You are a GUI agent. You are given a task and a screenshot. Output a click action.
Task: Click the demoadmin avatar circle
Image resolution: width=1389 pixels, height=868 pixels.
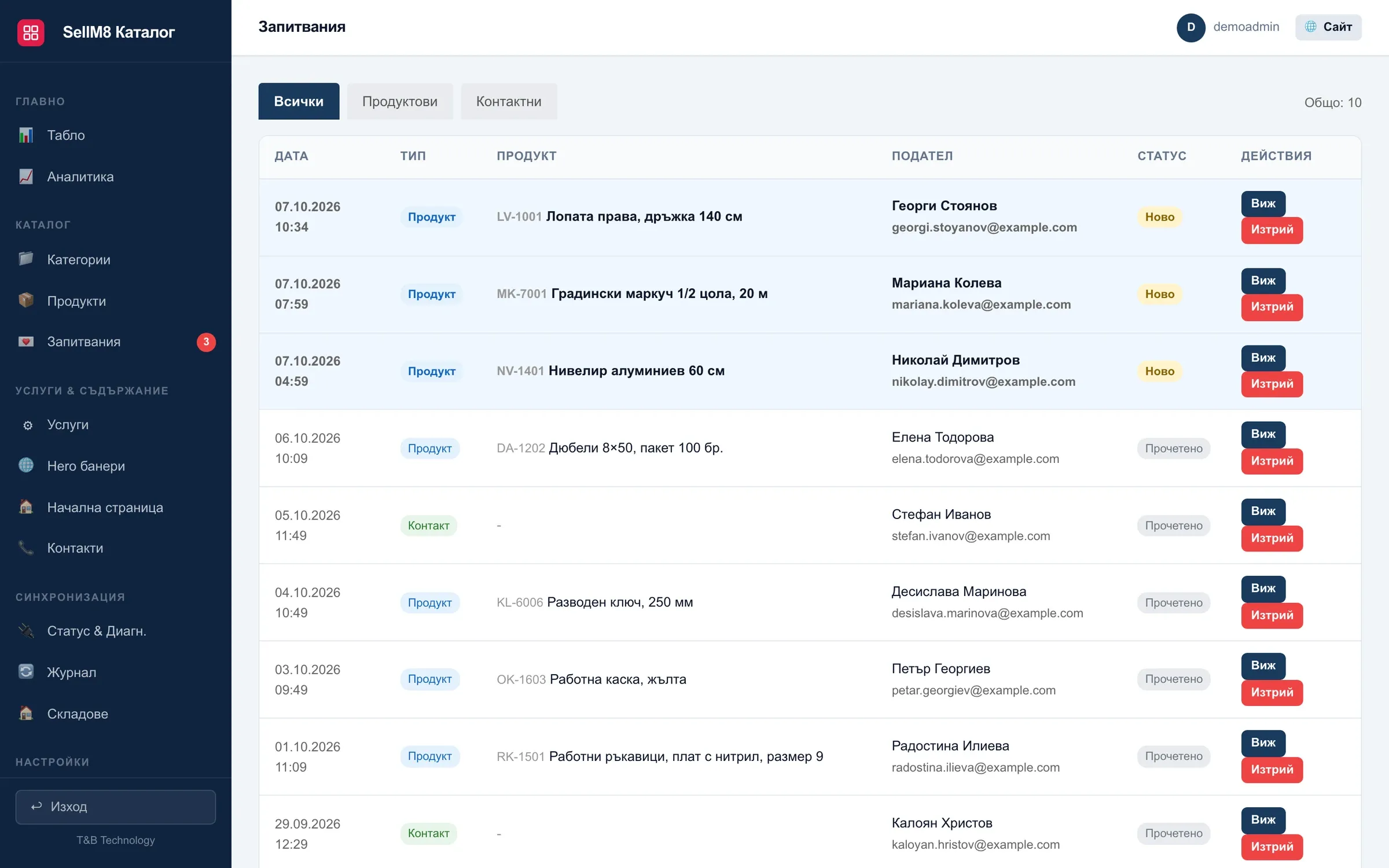point(1190,27)
